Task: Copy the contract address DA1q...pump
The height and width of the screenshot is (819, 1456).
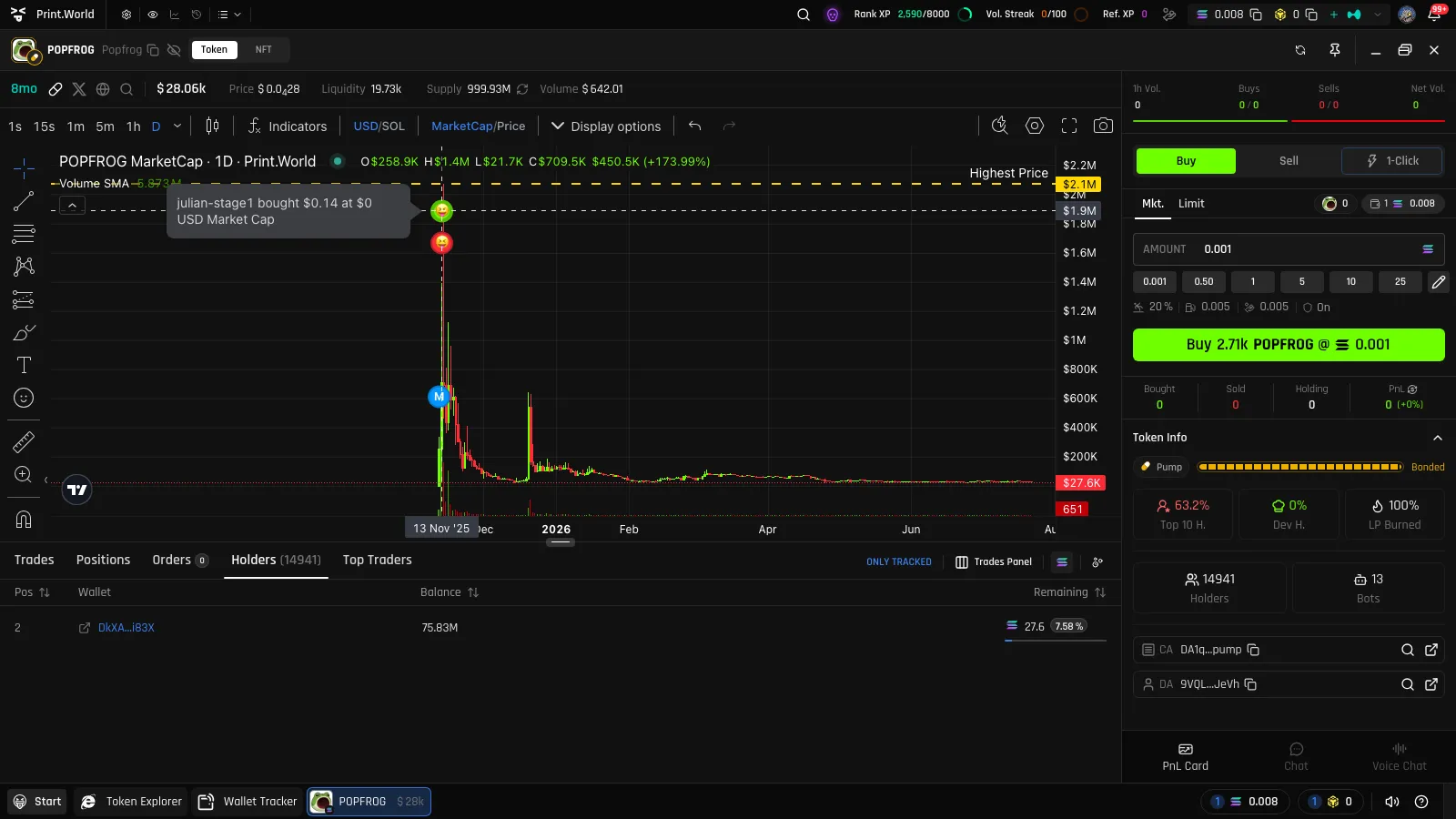Action: pos(1253,650)
